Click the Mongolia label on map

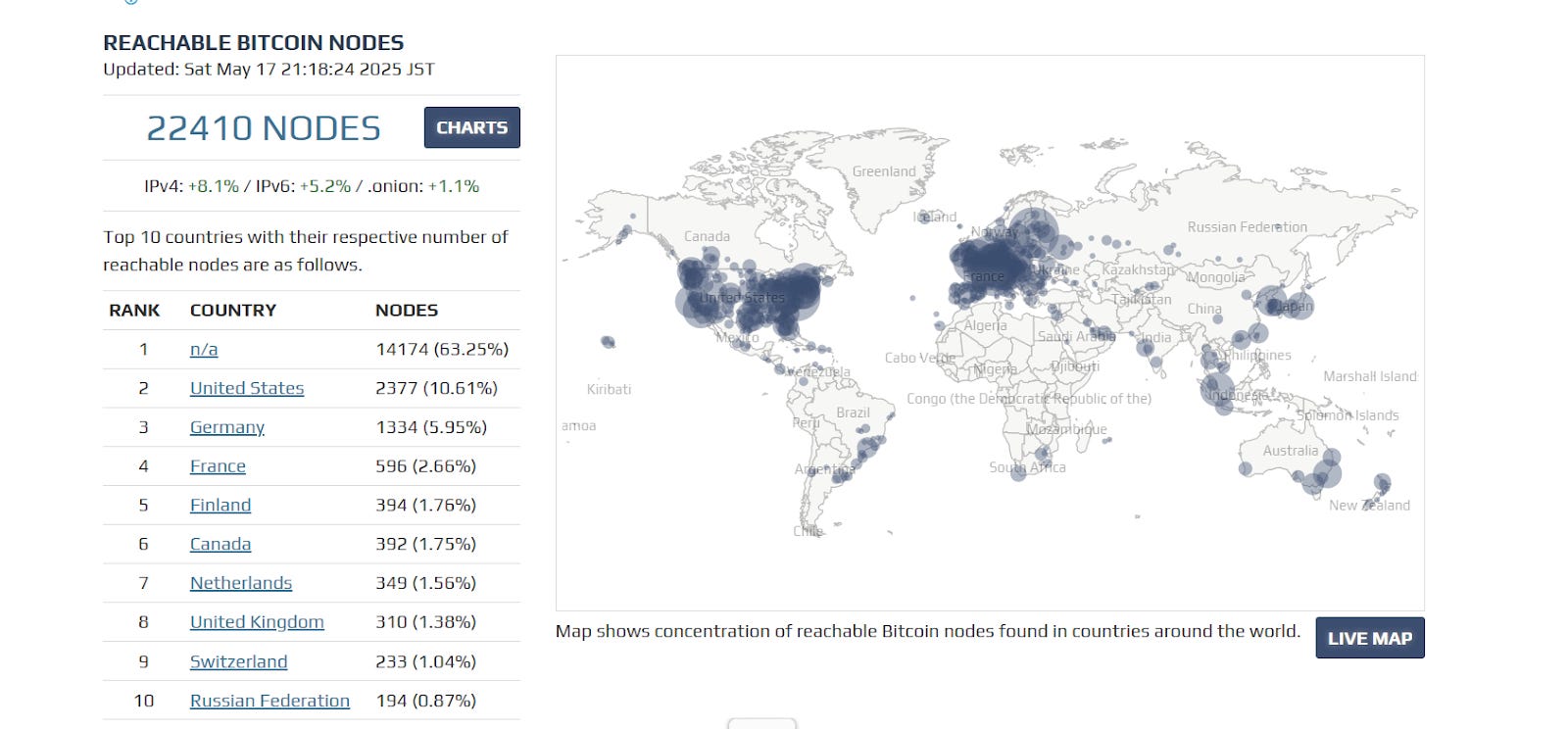tap(1216, 277)
